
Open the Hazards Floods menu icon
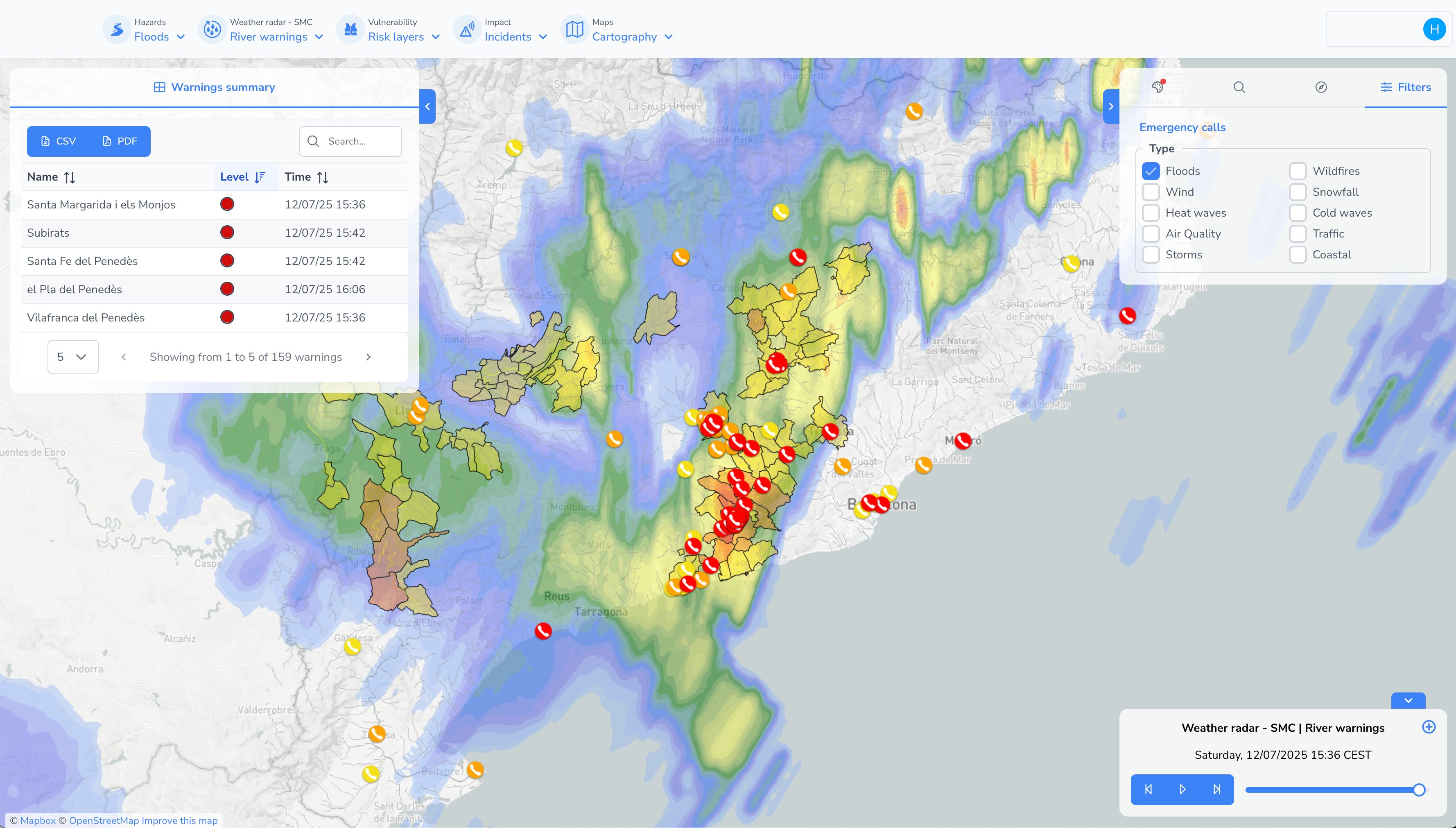click(117, 29)
